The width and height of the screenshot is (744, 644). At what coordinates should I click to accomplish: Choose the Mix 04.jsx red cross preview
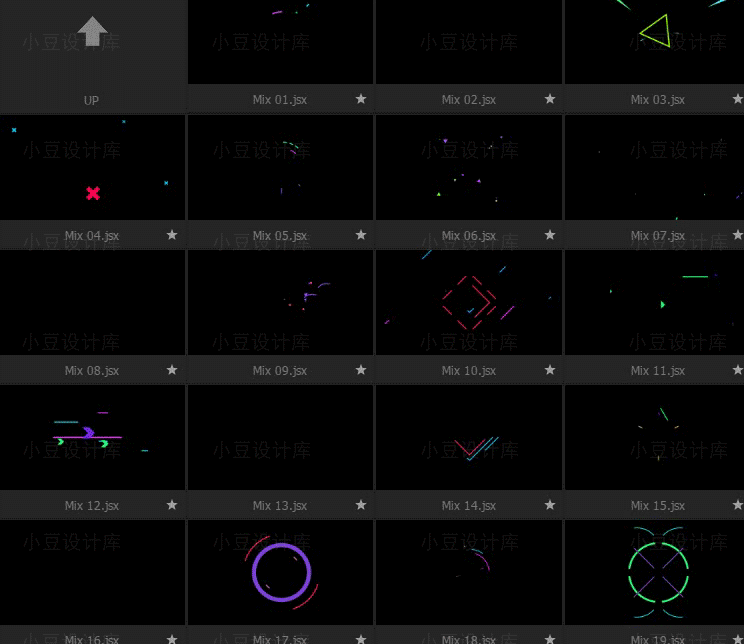[93, 168]
